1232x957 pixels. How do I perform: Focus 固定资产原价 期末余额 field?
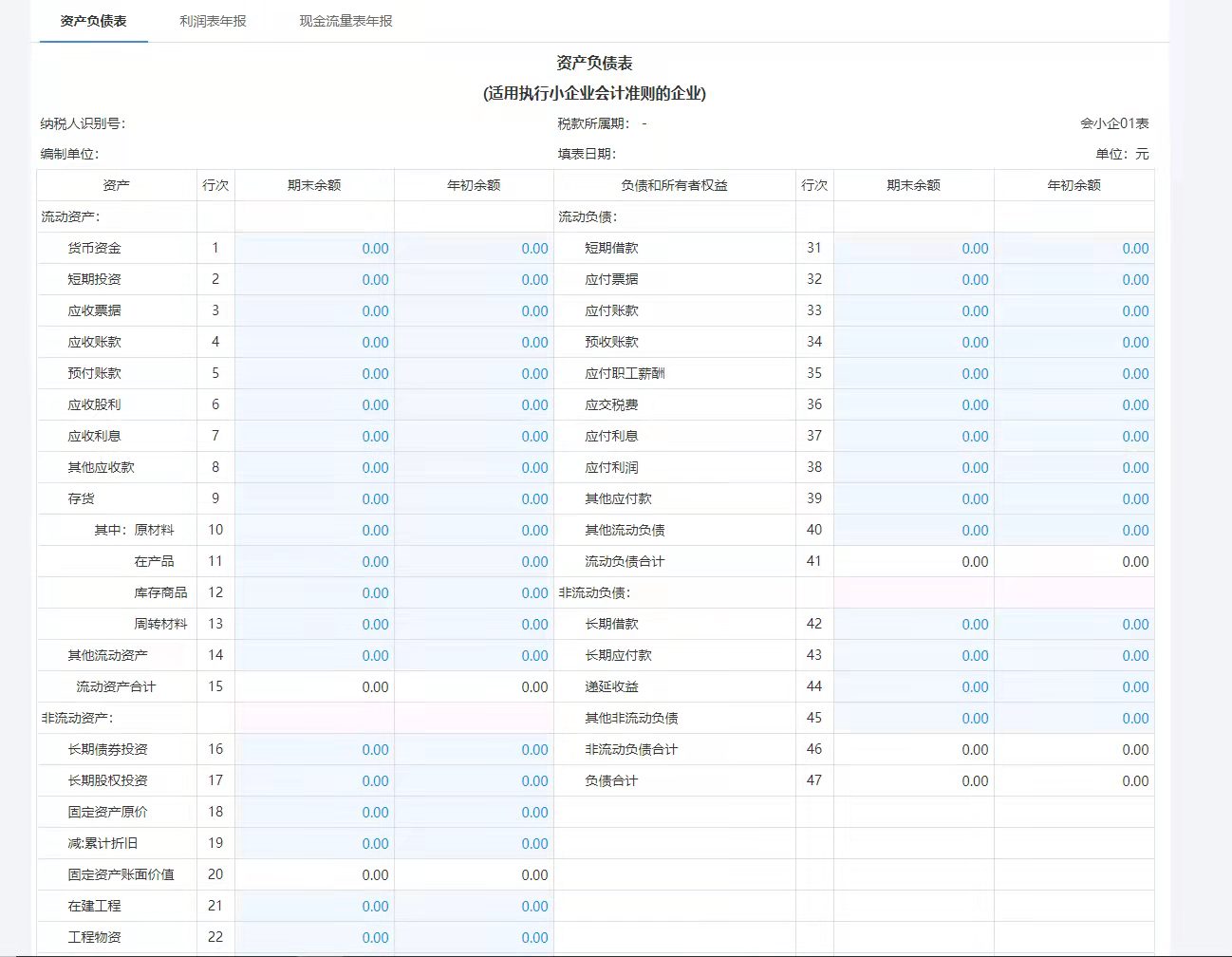pyautogui.click(x=314, y=813)
